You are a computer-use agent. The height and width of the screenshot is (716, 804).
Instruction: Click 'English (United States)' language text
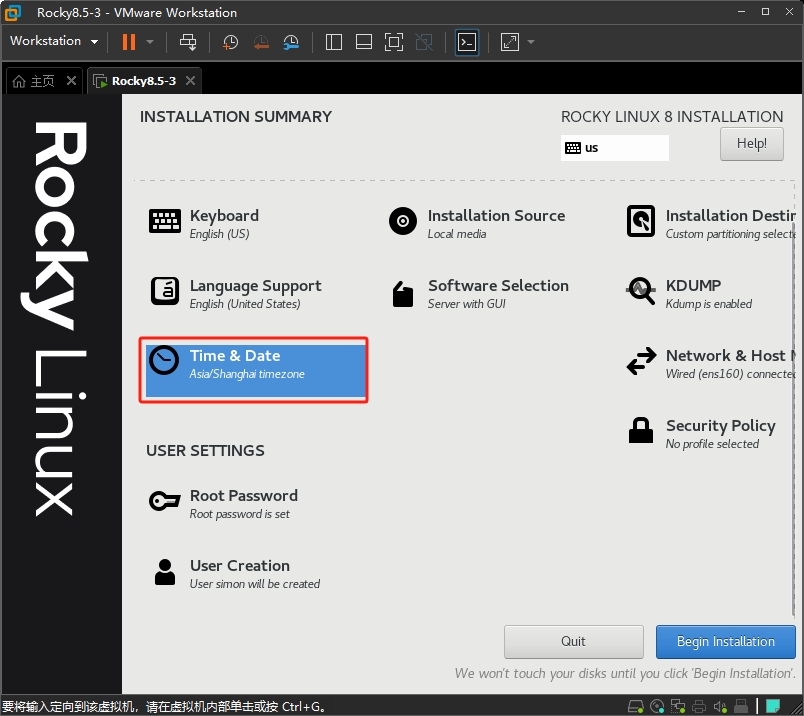click(x=245, y=304)
